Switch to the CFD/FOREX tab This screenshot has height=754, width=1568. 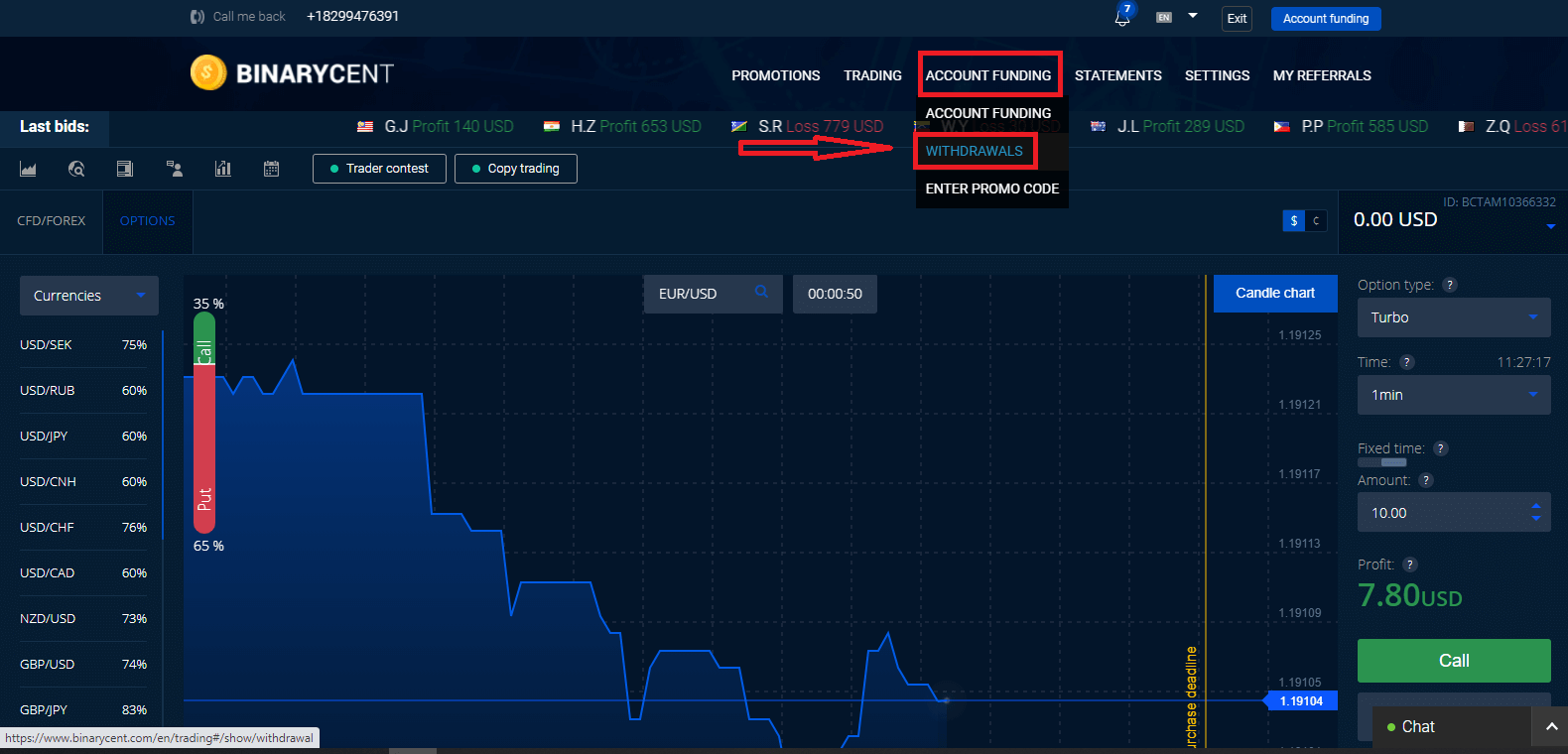pyautogui.click(x=52, y=221)
